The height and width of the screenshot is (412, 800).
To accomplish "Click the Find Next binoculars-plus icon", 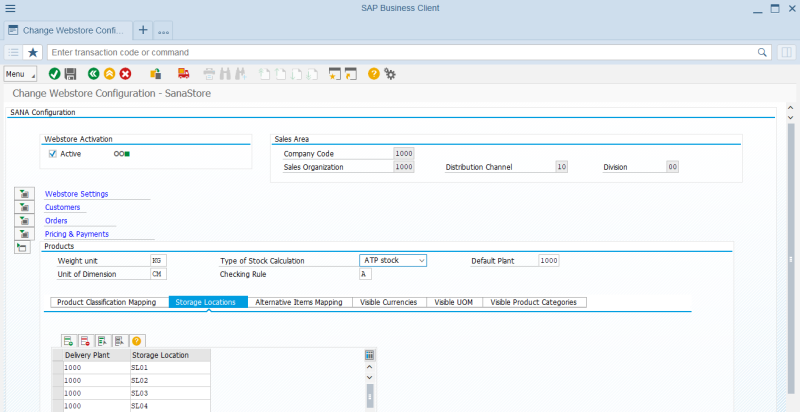I will pyautogui.click(x=241, y=74).
